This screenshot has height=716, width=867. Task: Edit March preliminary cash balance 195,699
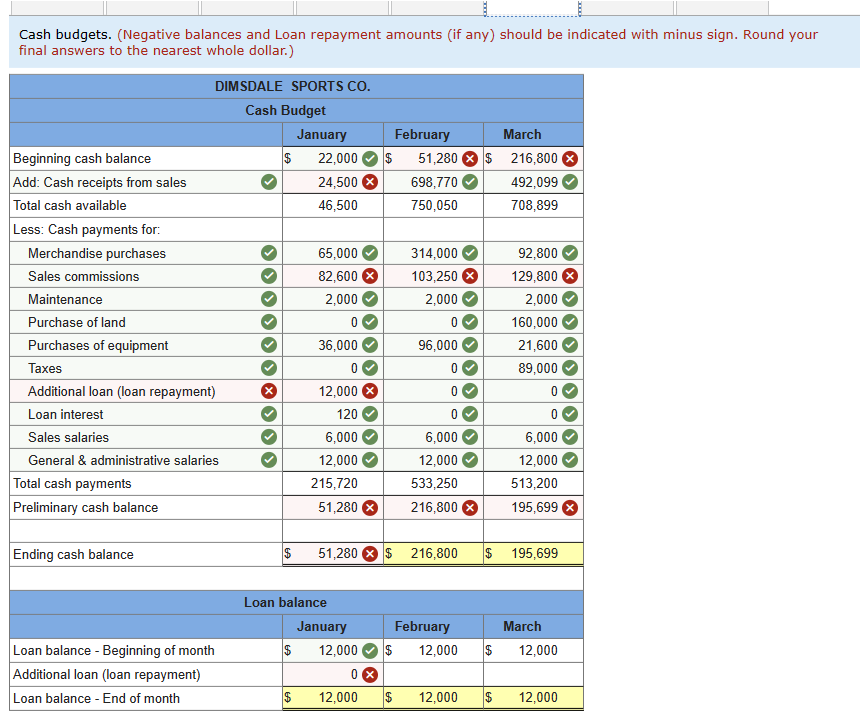[x=533, y=508]
